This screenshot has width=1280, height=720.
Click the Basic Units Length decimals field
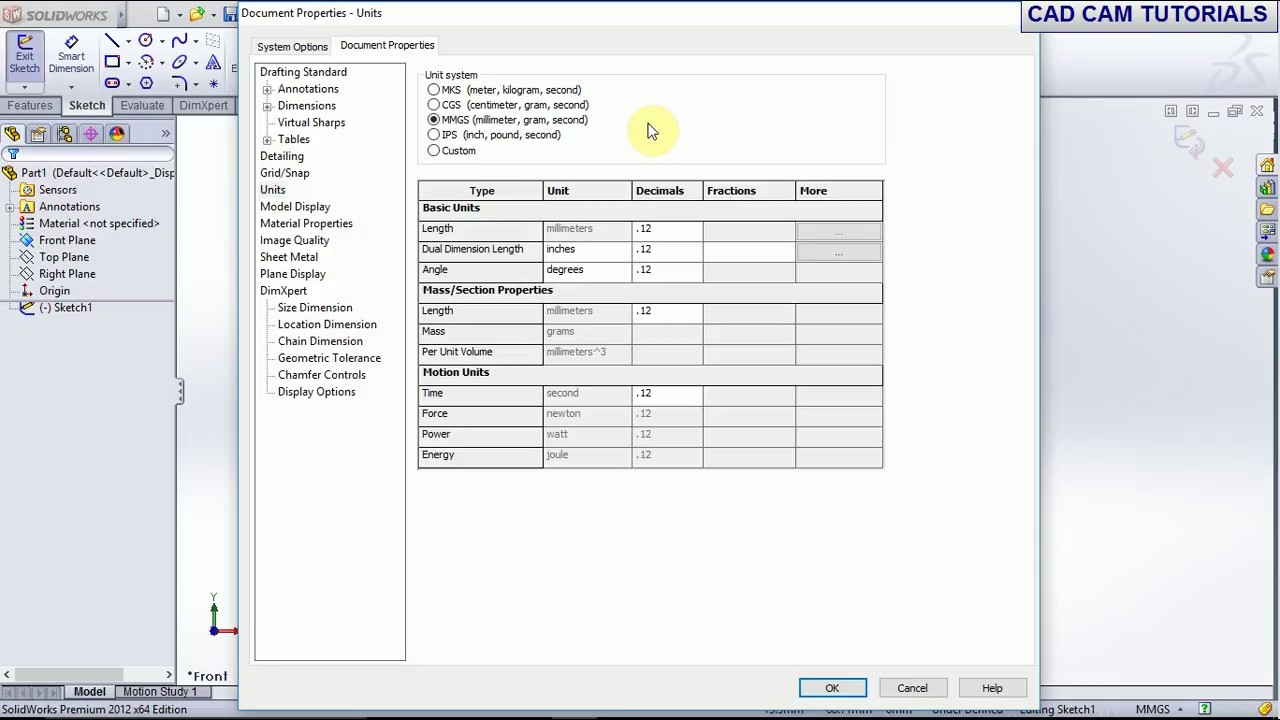point(667,229)
